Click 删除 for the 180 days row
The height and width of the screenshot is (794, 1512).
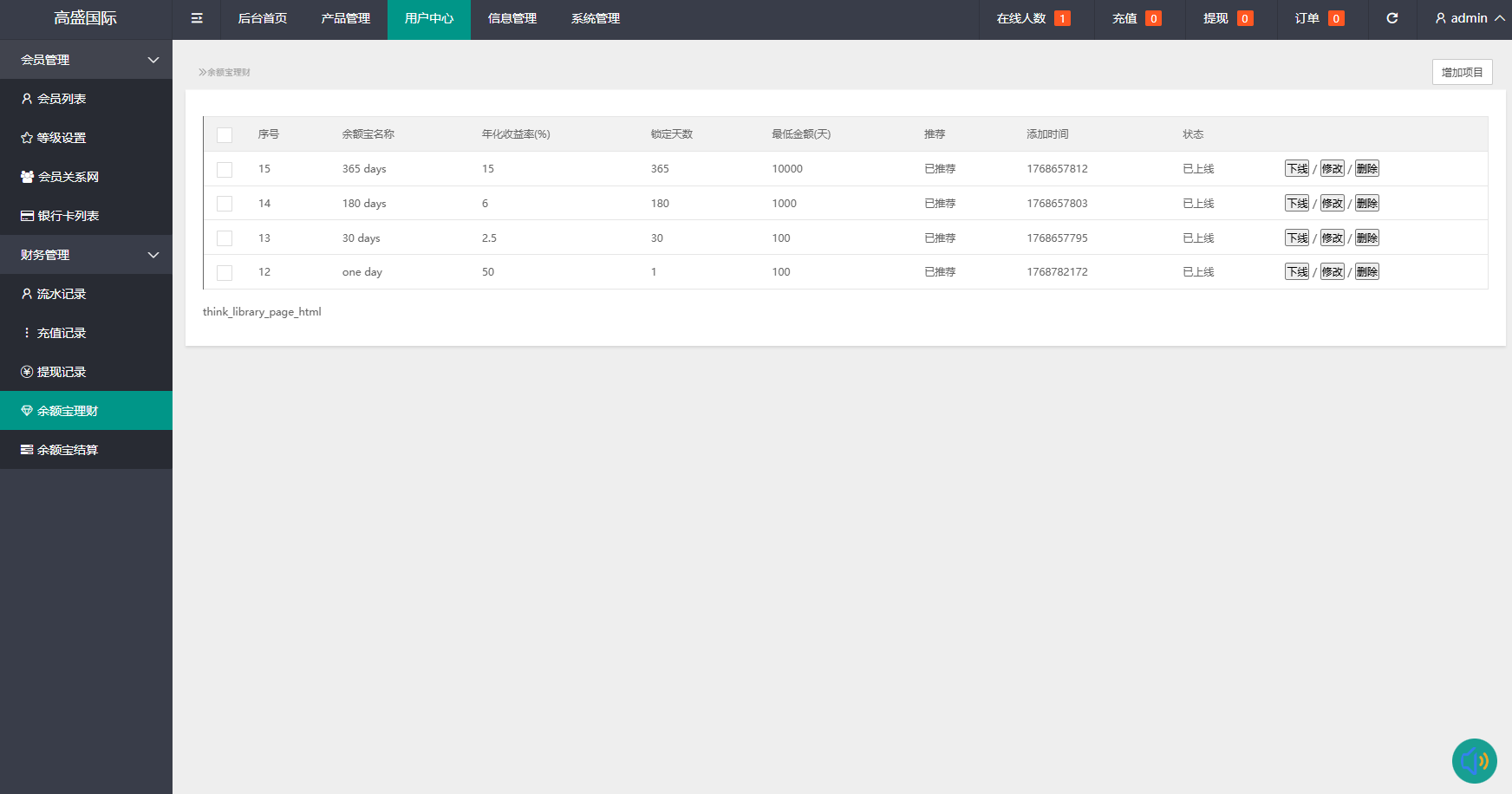point(1366,204)
